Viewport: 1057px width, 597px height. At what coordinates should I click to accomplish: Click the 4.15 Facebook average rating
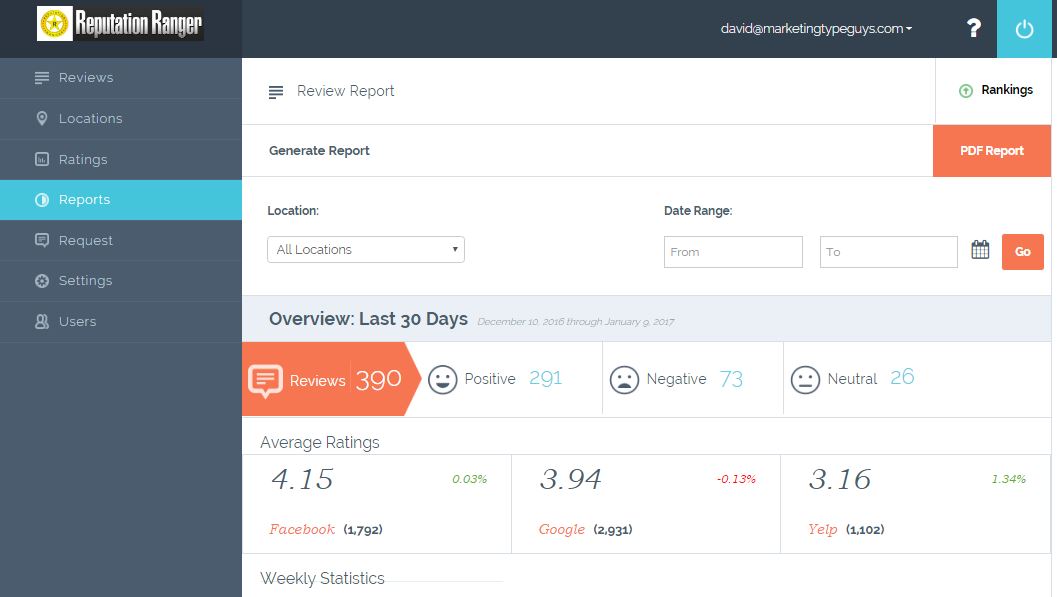(x=302, y=480)
